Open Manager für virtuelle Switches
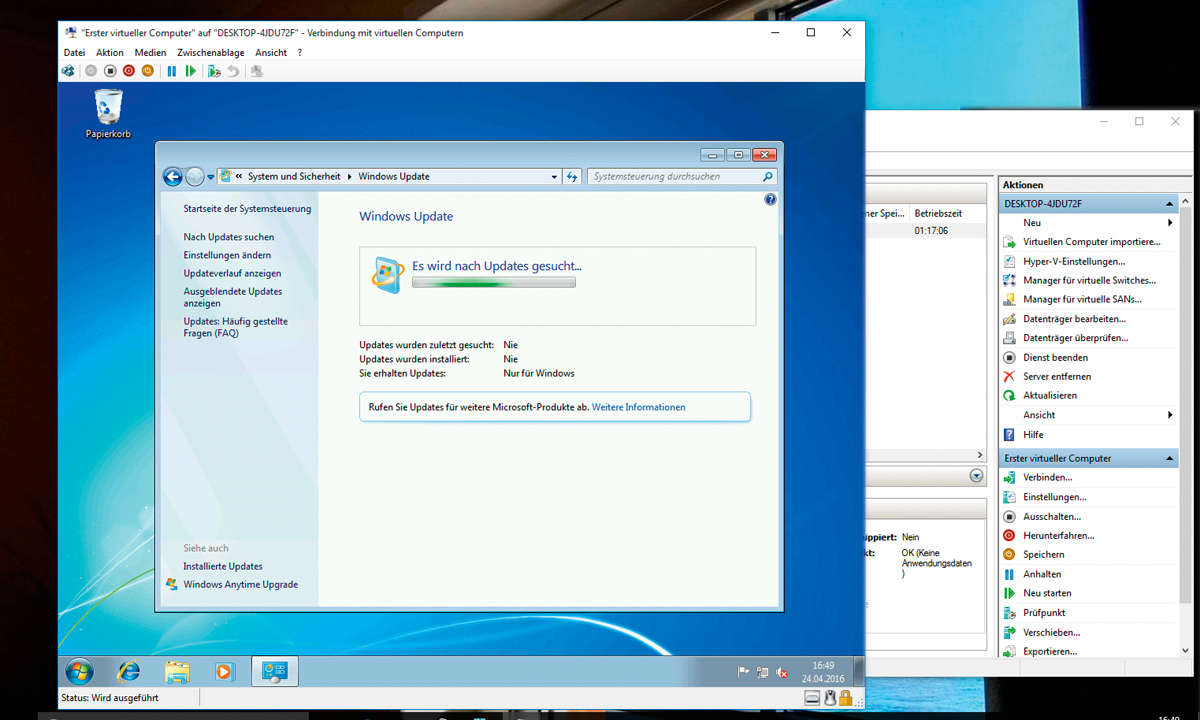Viewport: 1200px width, 720px height. point(1089,280)
